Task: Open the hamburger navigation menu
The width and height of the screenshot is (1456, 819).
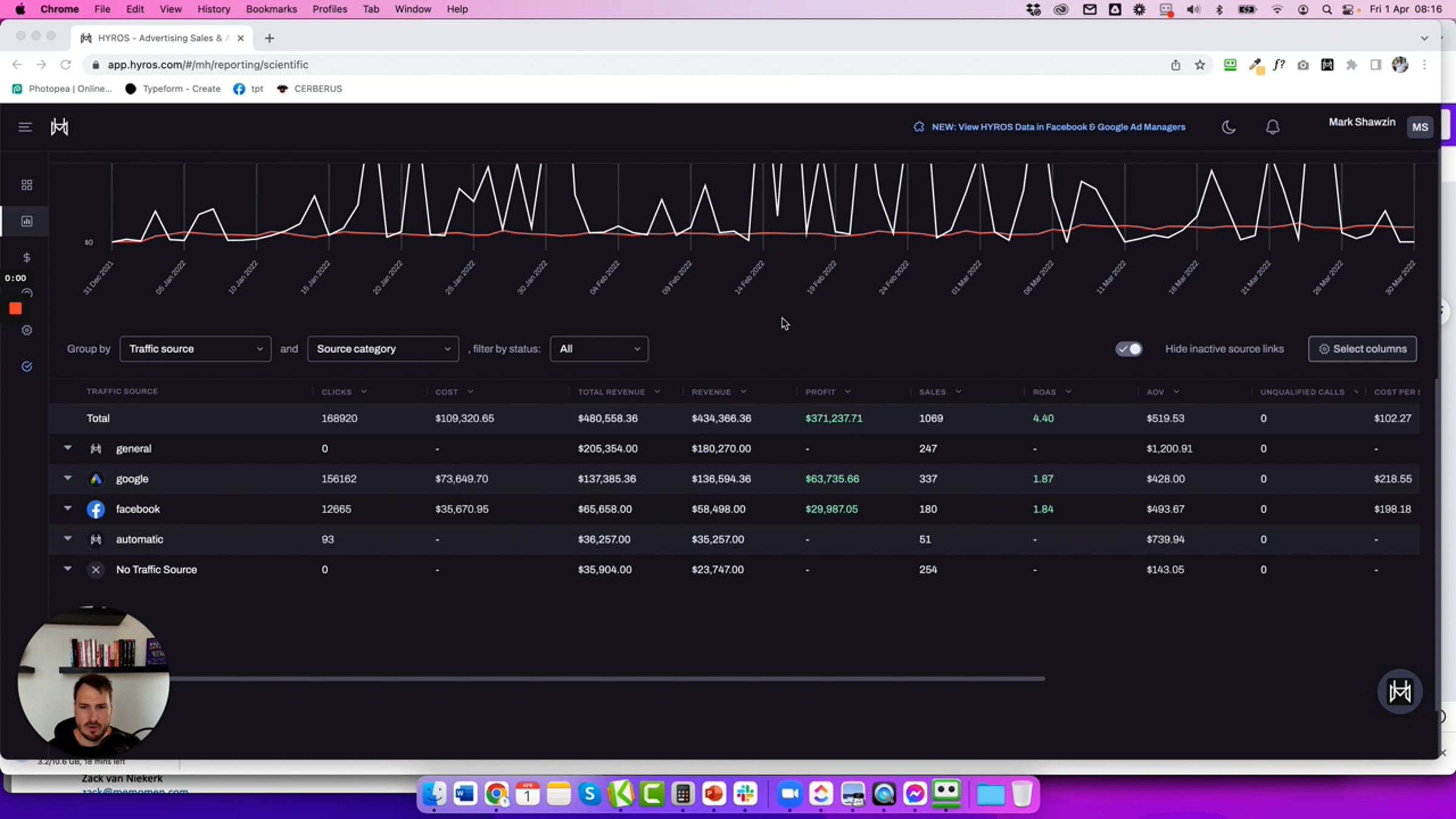Action: click(x=25, y=127)
